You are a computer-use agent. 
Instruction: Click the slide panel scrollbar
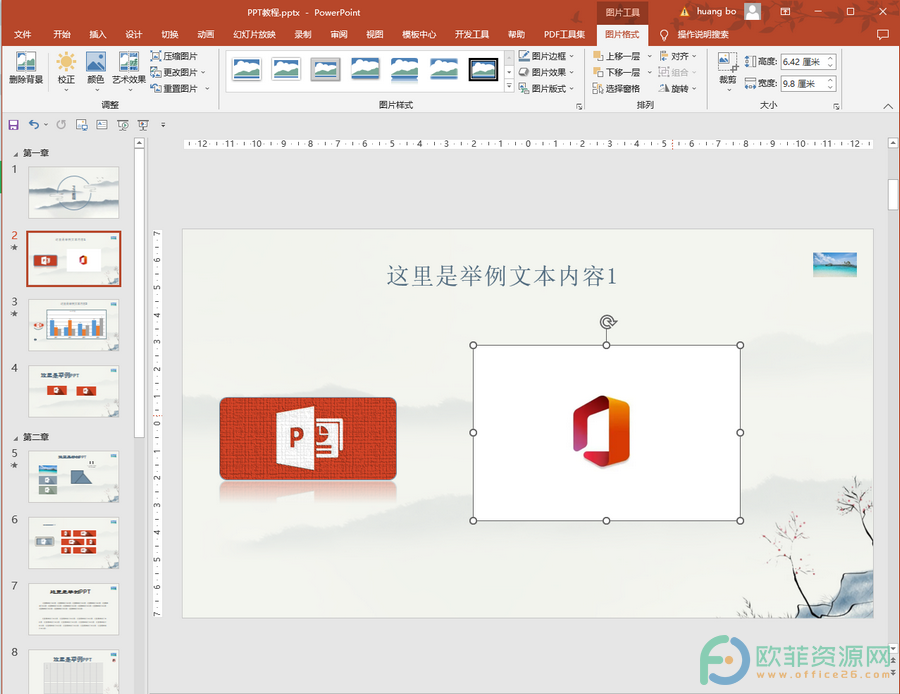[x=139, y=293]
